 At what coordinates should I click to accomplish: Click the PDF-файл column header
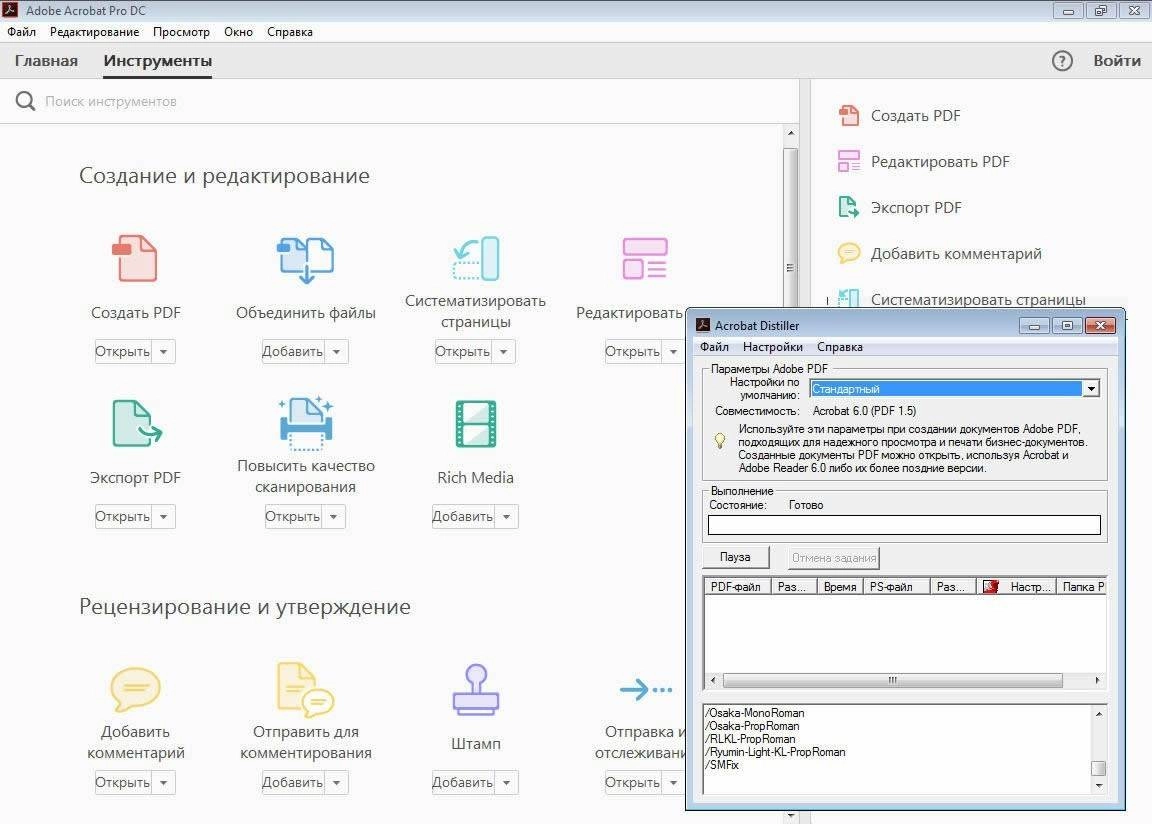tap(737, 587)
